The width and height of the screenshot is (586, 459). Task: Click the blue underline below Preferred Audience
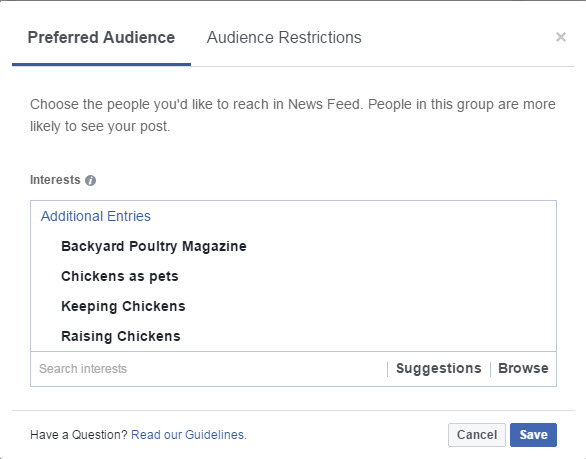point(101,65)
